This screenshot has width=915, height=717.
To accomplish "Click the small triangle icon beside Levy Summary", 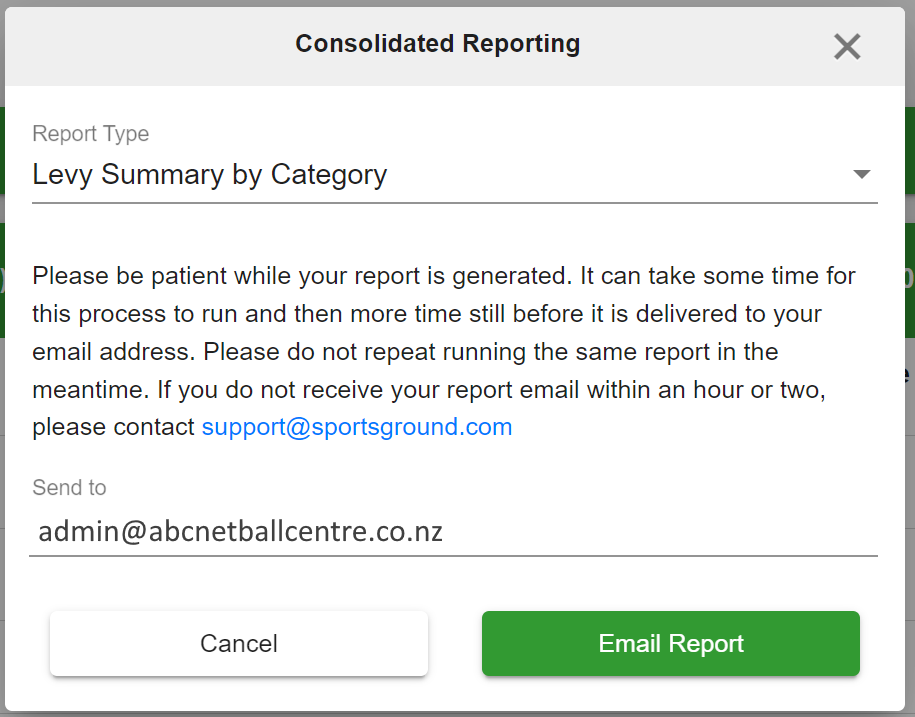I will tap(861, 174).
